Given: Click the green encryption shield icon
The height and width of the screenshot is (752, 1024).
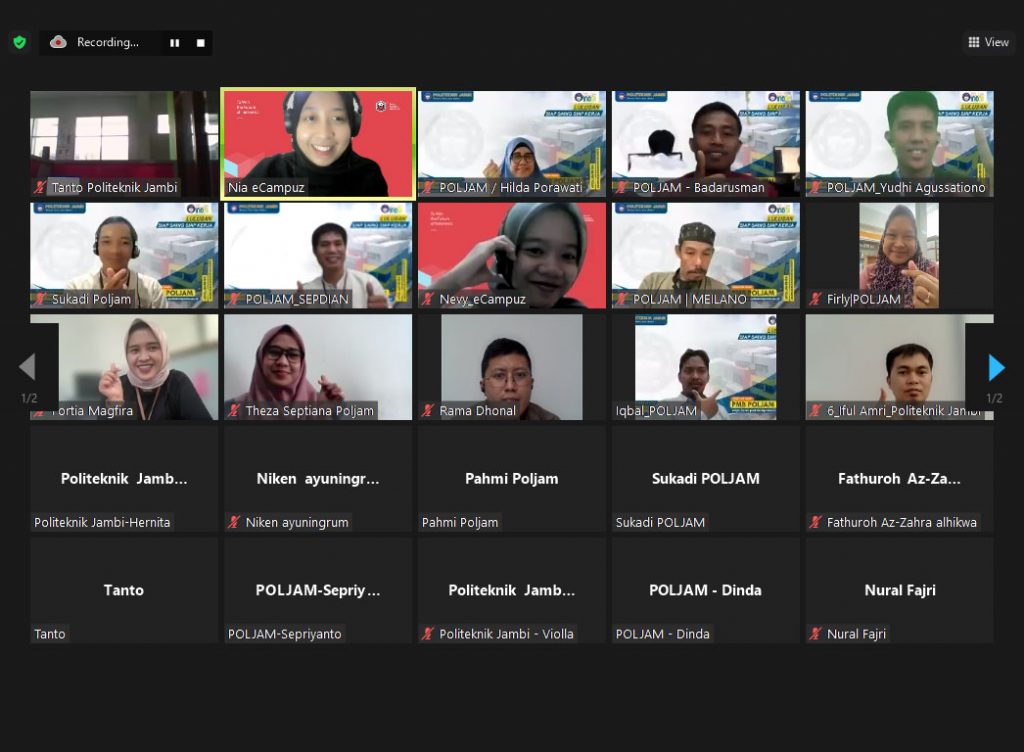Looking at the screenshot, I should 19,42.
